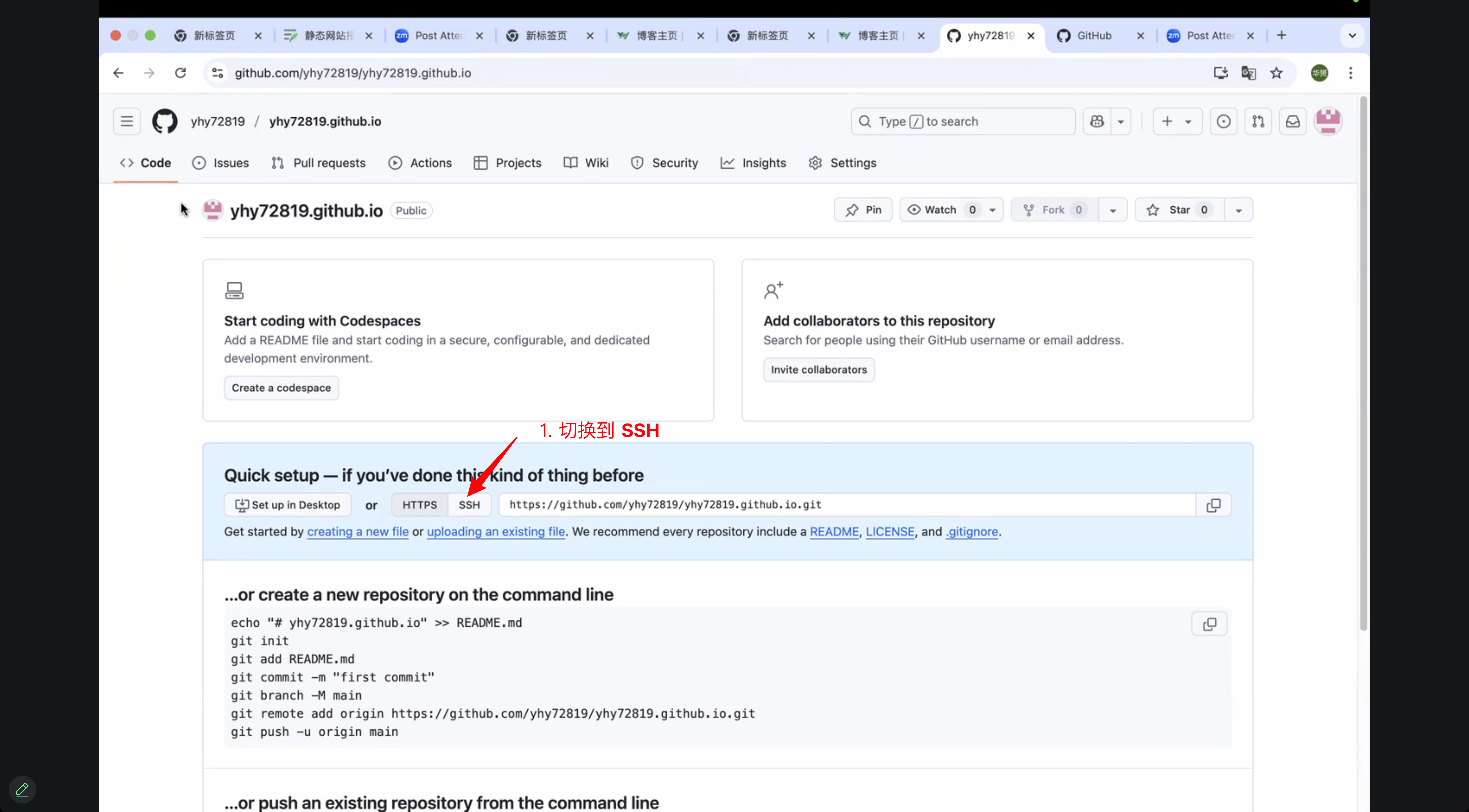This screenshot has width=1469, height=812.
Task: Open the README link
Action: [x=834, y=532]
